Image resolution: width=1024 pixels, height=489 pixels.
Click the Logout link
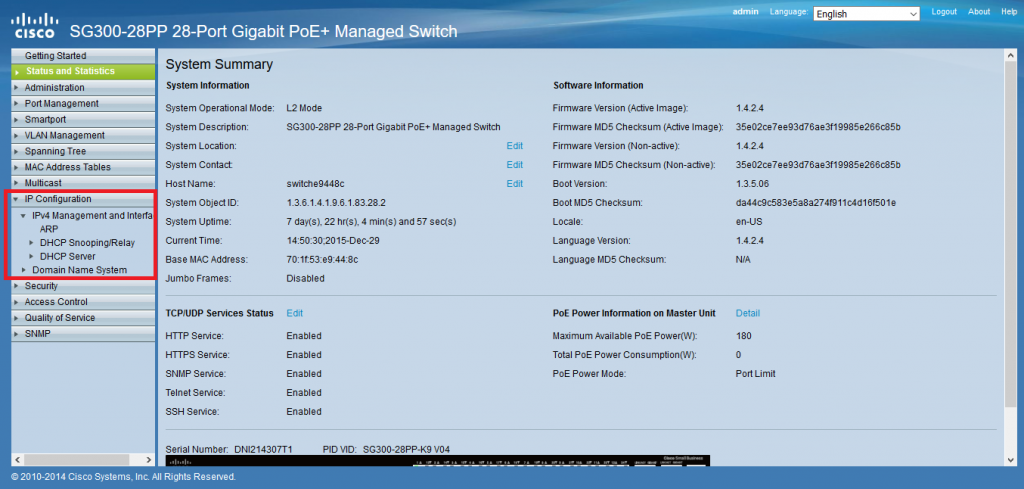(x=944, y=12)
